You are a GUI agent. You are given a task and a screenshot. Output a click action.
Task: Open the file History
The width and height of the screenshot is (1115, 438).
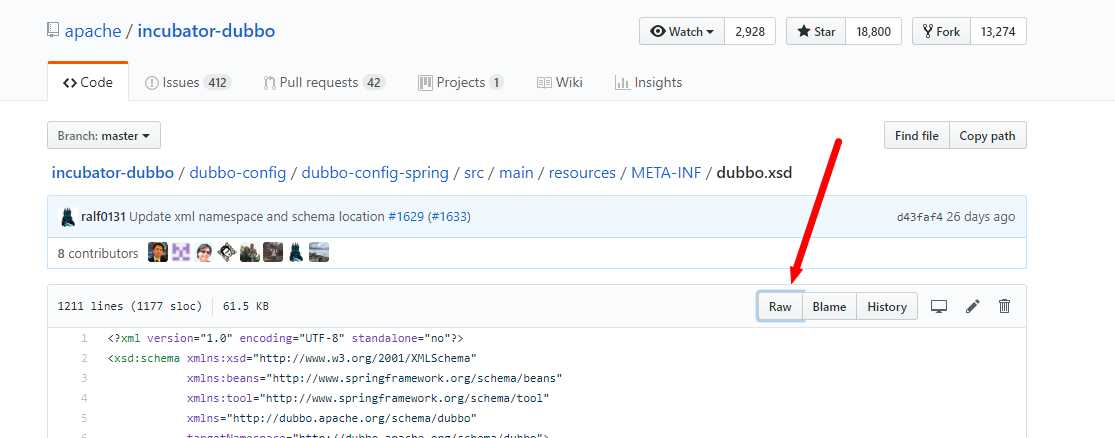[x=887, y=306]
